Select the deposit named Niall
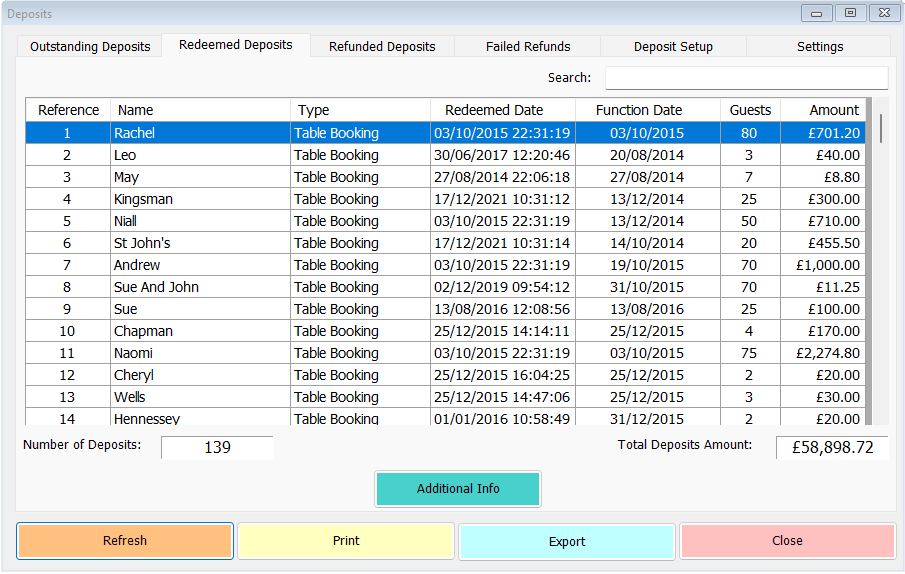 pyautogui.click(x=200, y=221)
